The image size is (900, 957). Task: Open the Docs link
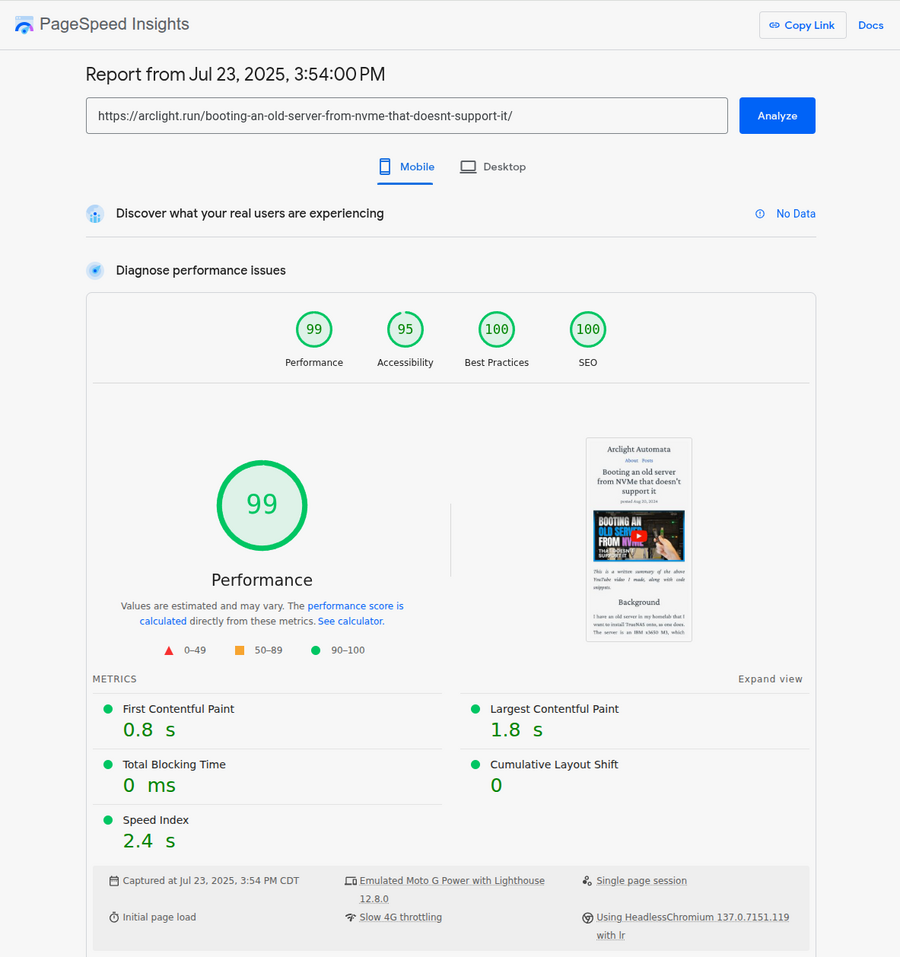point(870,25)
